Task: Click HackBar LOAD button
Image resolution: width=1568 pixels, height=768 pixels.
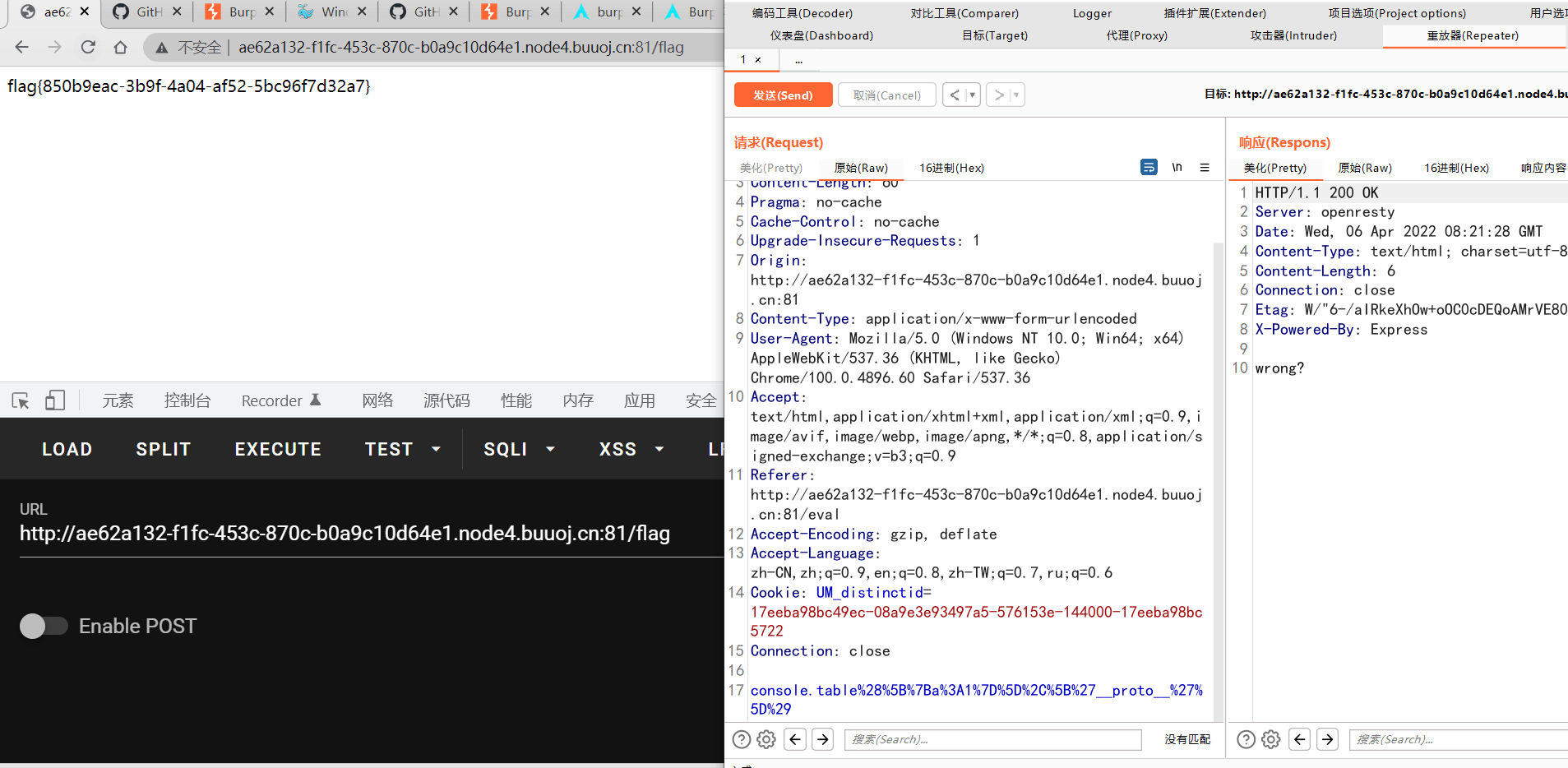Action: [67, 449]
